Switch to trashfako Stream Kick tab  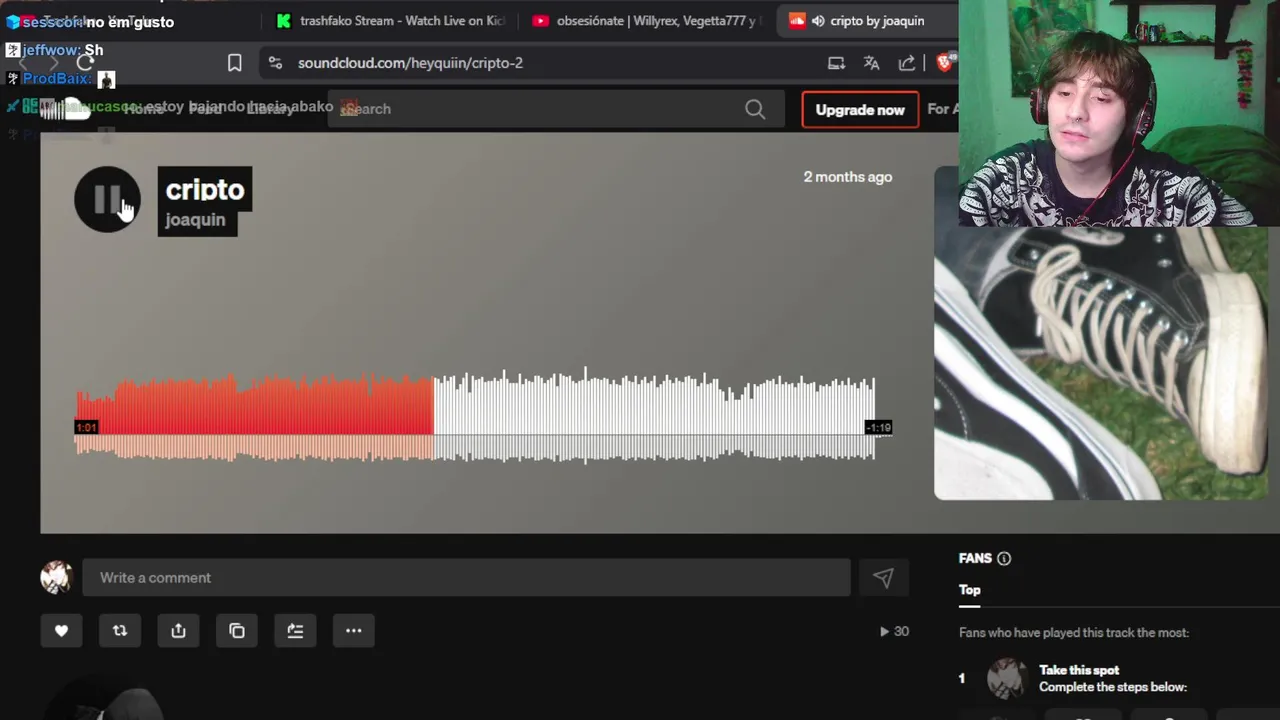[392, 21]
